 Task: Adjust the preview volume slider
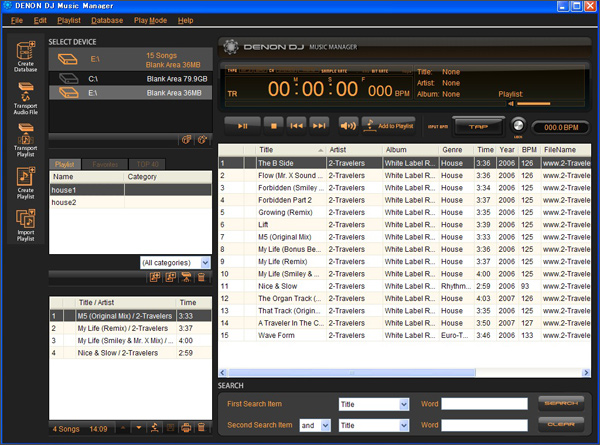pyautogui.click(x=533, y=104)
